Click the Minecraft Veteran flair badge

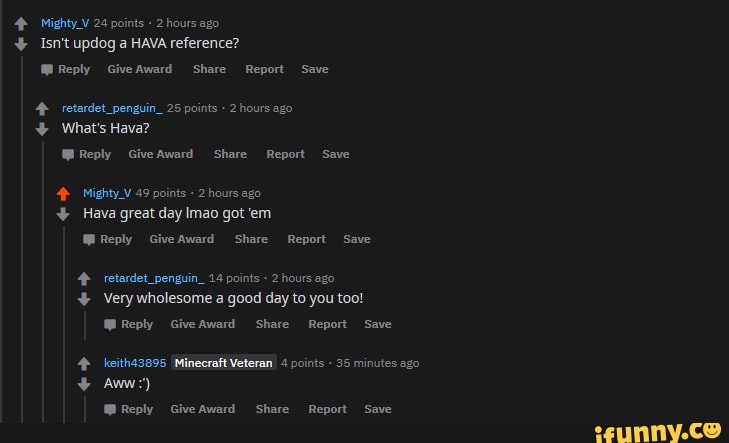pyautogui.click(x=224, y=363)
